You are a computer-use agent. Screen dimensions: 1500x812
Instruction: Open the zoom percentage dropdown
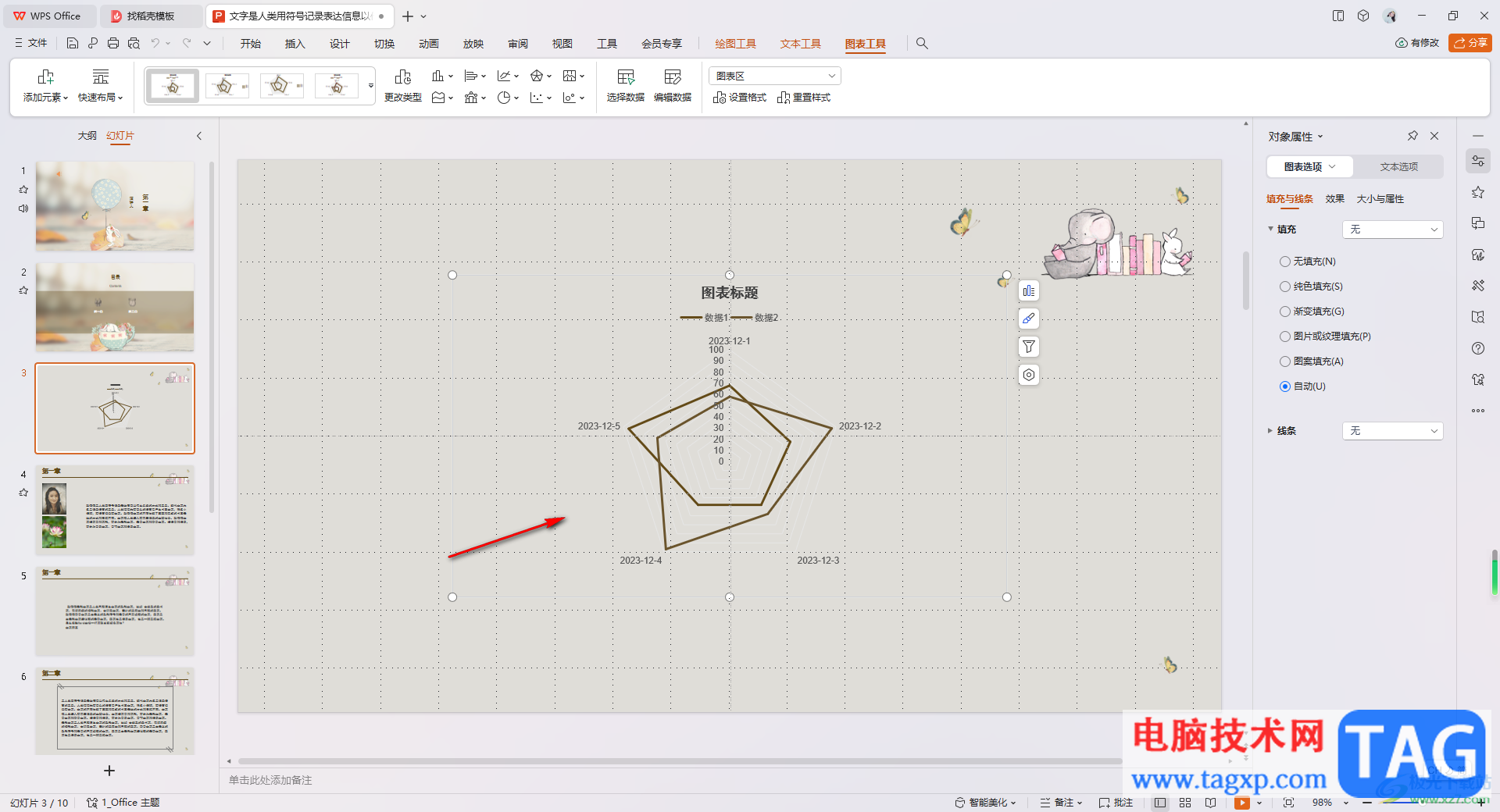tap(1345, 803)
